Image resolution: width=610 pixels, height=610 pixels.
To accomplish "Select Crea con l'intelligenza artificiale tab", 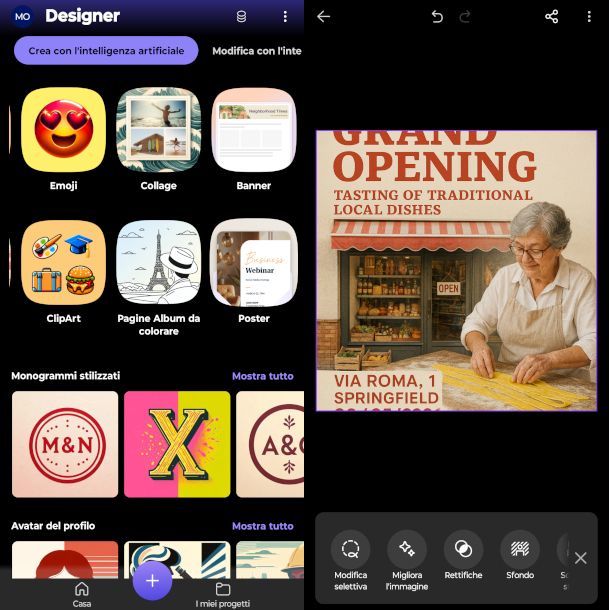I will [x=106, y=51].
